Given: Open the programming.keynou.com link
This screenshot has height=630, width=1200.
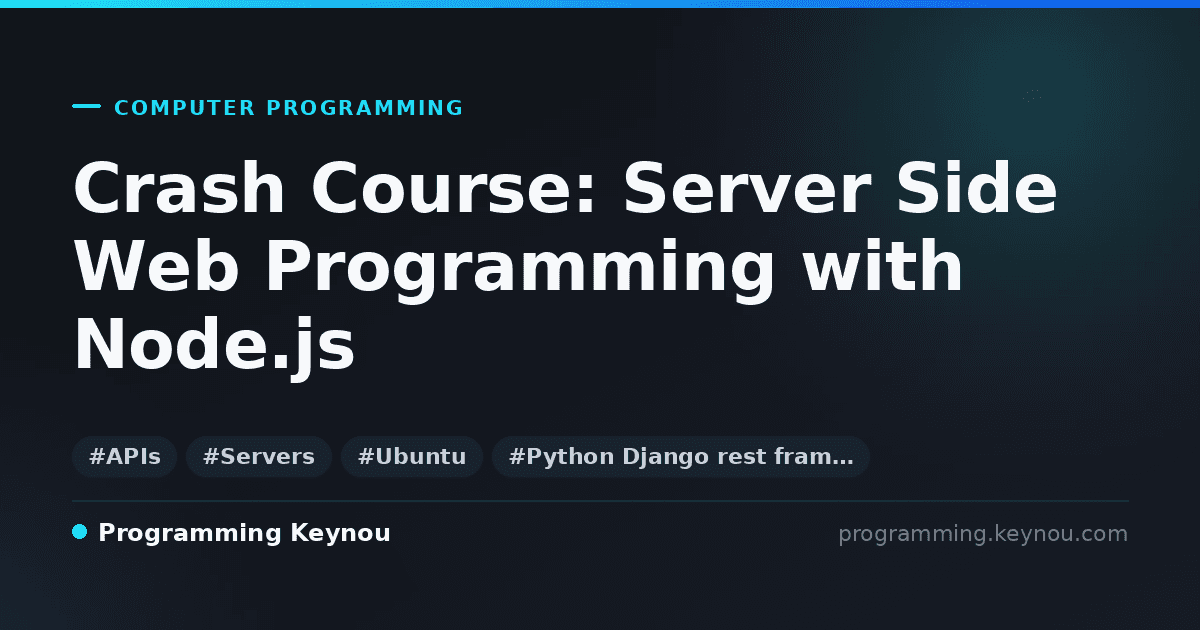Looking at the screenshot, I should point(983,534).
